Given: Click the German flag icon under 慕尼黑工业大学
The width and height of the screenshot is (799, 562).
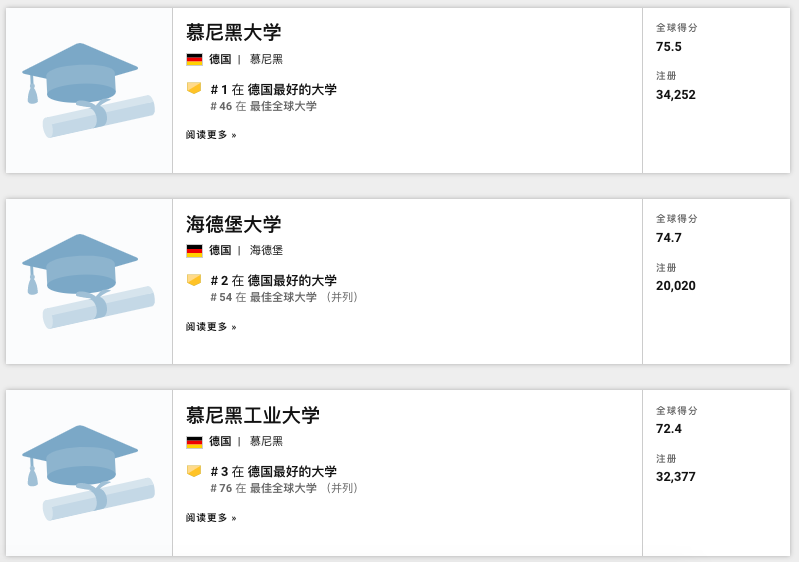Looking at the screenshot, I should (x=194, y=441).
